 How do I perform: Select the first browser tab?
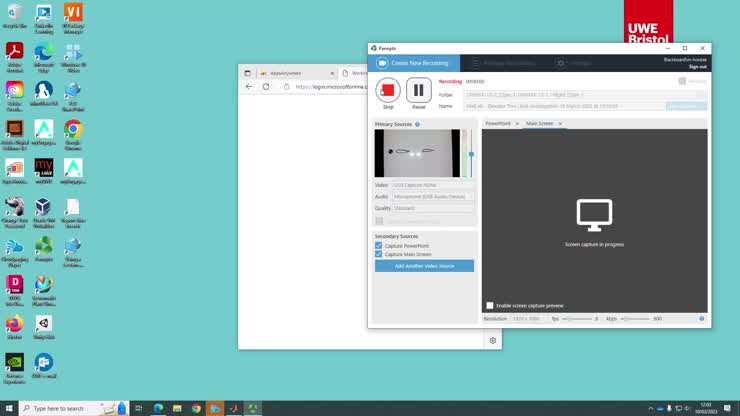[x=297, y=73]
